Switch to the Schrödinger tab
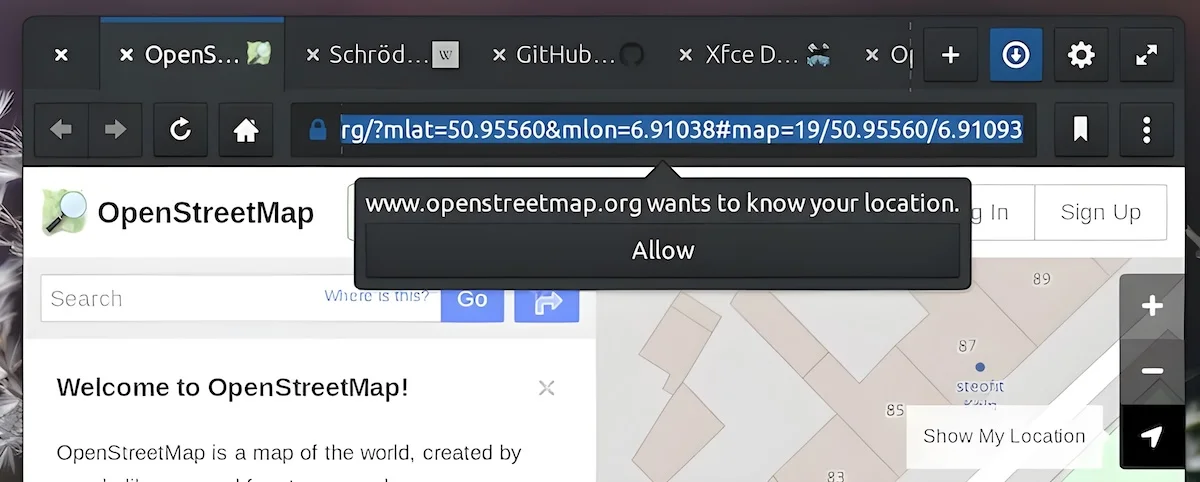Image resolution: width=1200 pixels, height=482 pixels. pos(380,55)
